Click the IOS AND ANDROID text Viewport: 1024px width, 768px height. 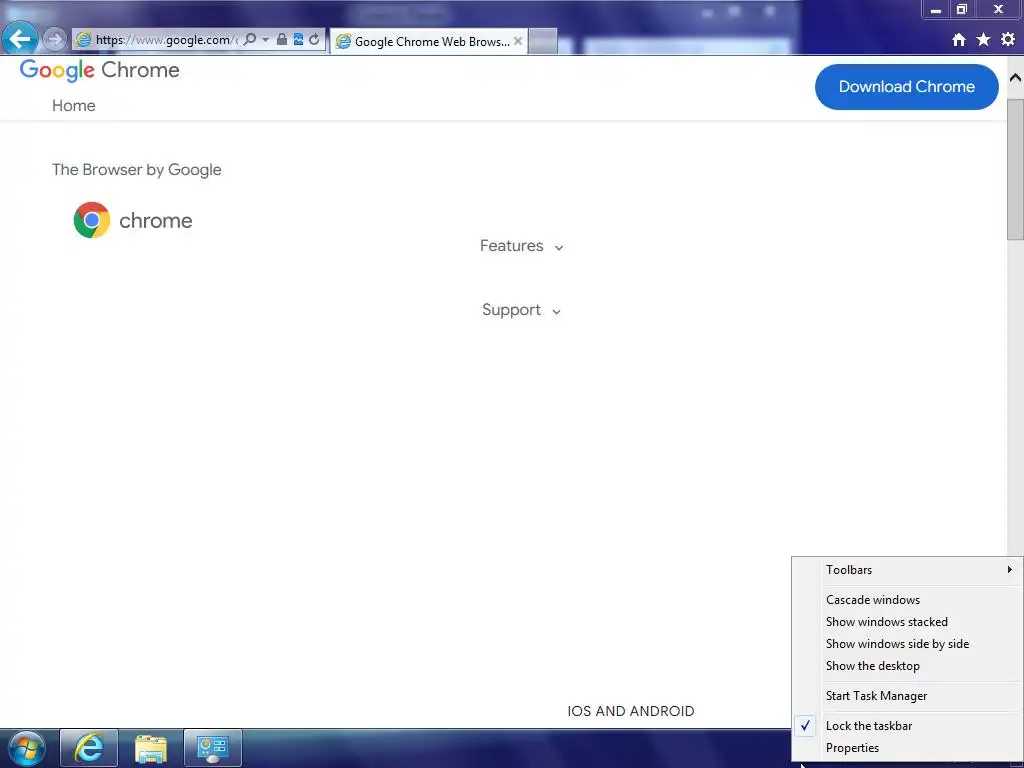[x=631, y=711]
